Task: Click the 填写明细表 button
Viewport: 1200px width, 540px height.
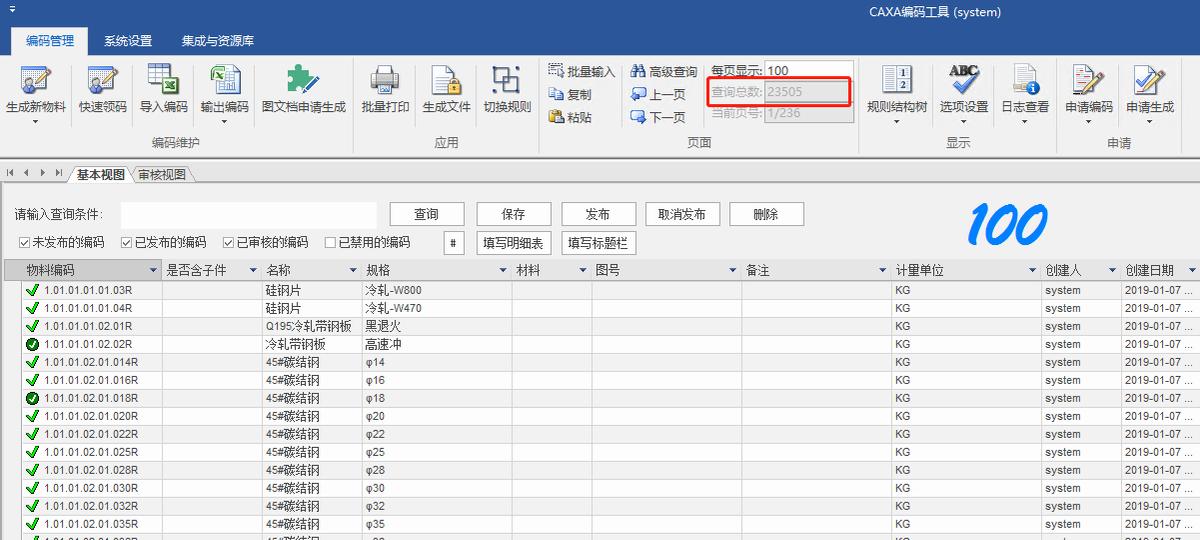Action: pyautogui.click(x=513, y=243)
